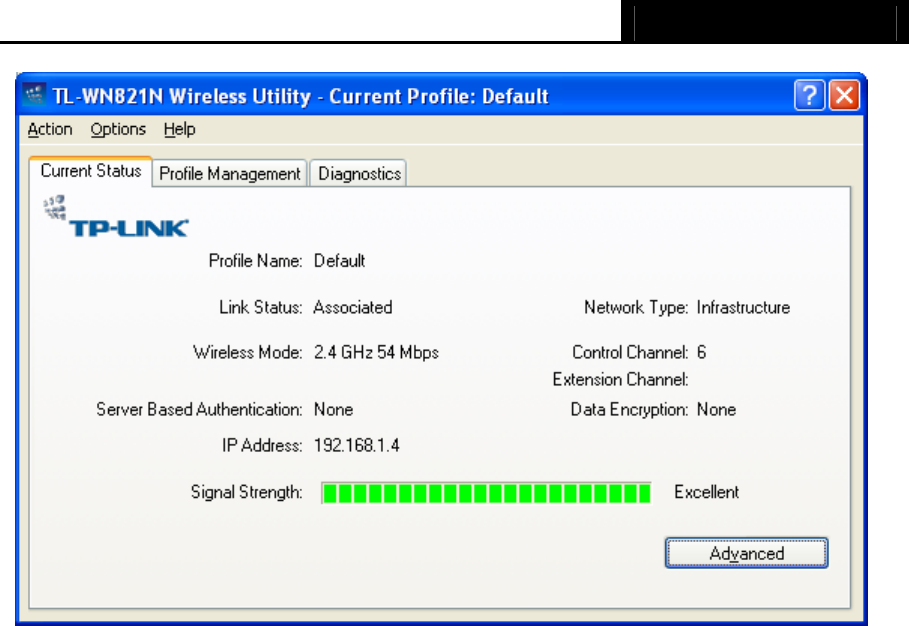Click the title bar Help question mark button

[x=809, y=95]
